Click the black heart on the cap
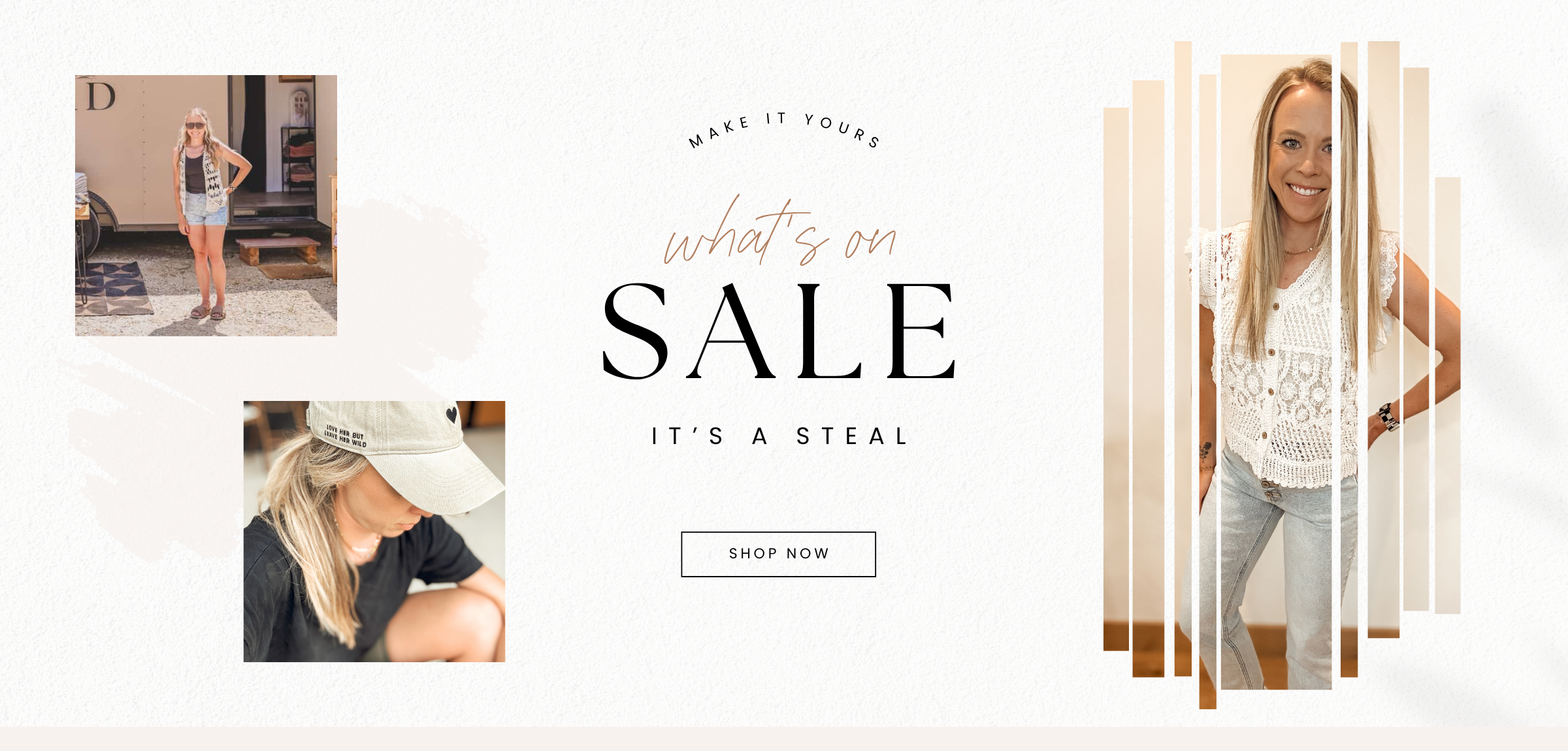Screen dimensions: 1568x751 click(451, 415)
